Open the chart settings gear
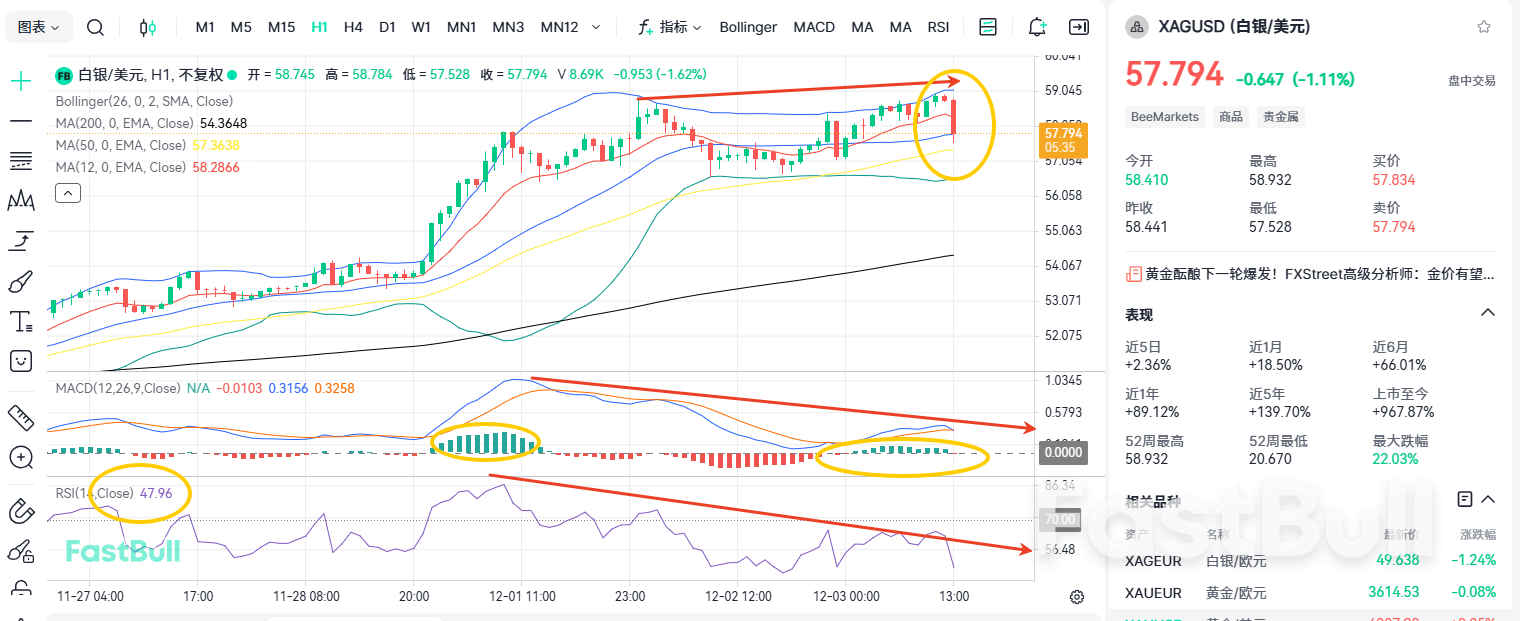Image resolution: width=1520 pixels, height=621 pixels. [x=1076, y=596]
